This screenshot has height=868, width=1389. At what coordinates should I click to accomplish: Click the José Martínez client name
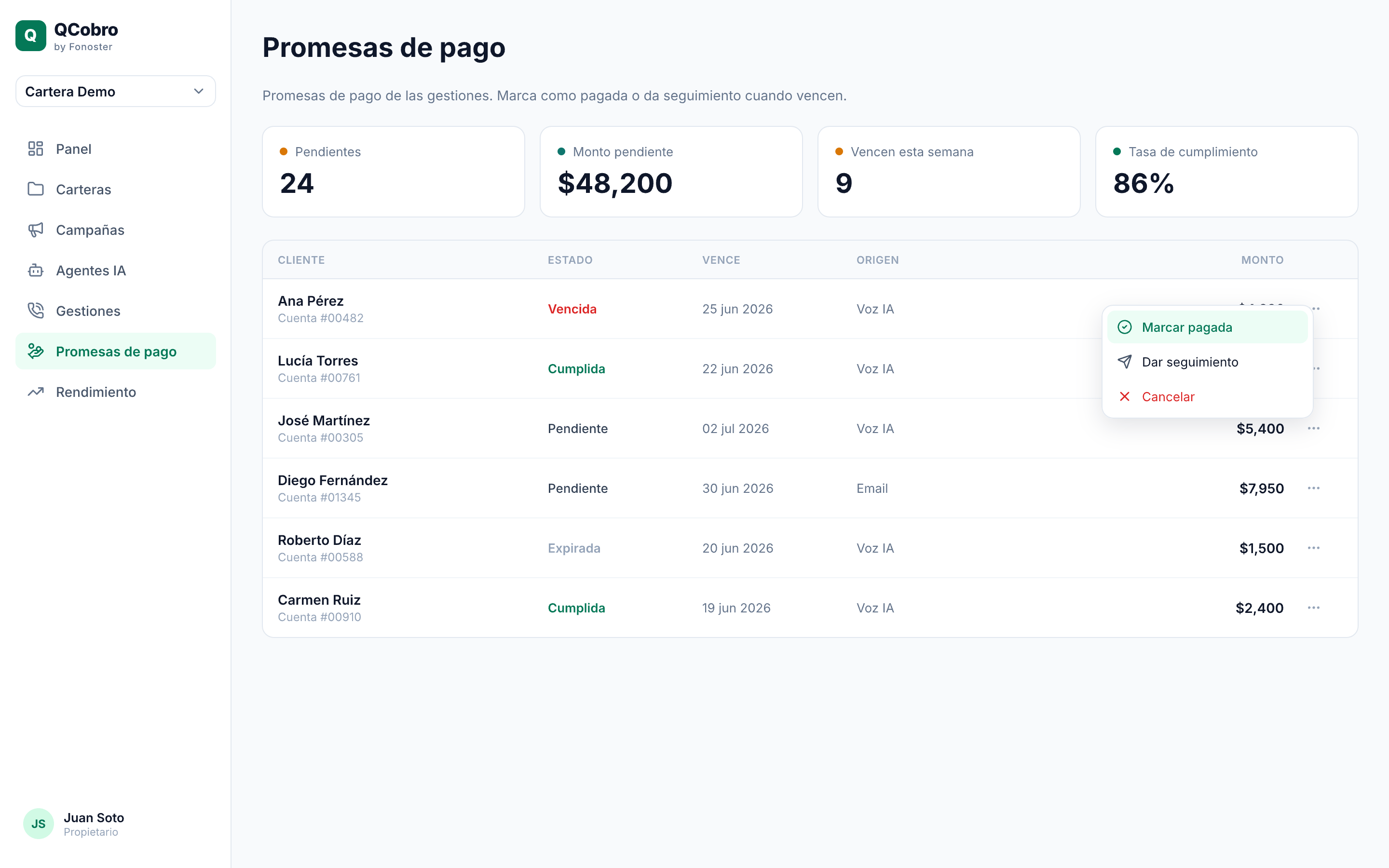324,420
